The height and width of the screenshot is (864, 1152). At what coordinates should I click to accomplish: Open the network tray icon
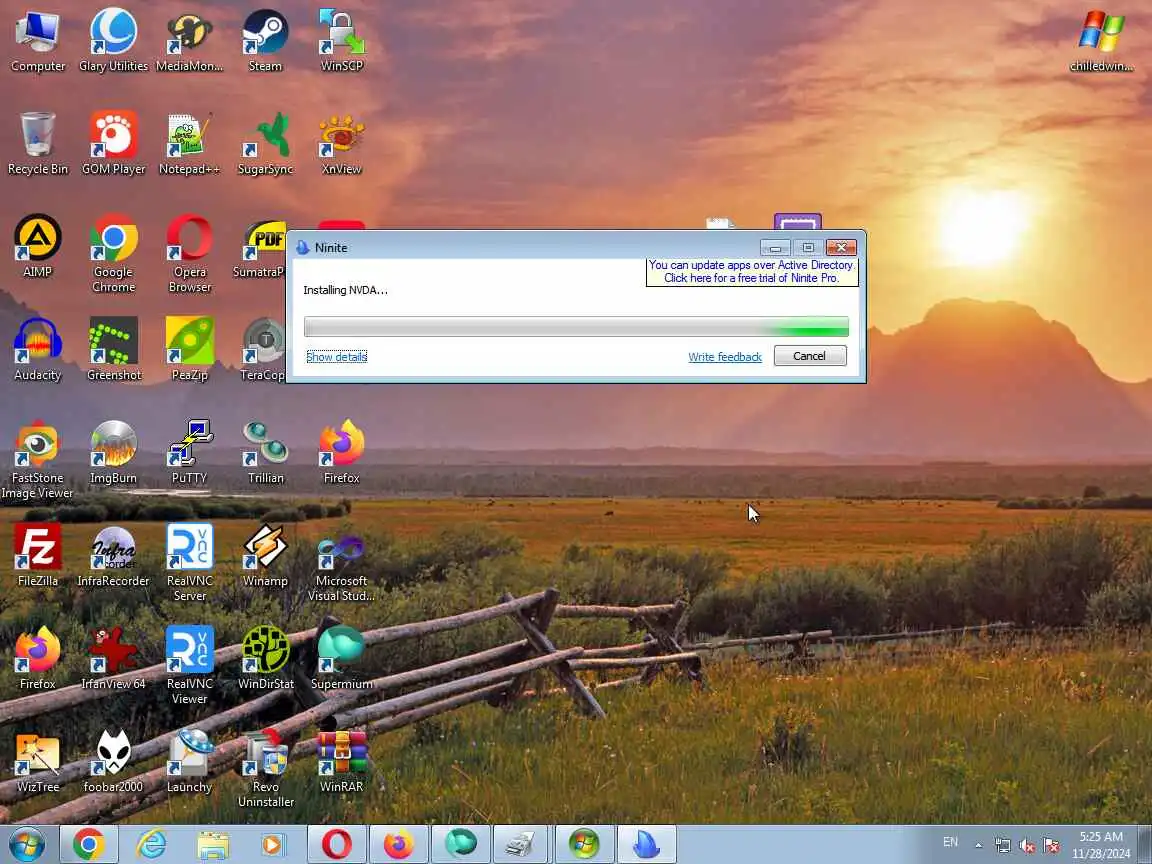(x=1002, y=845)
